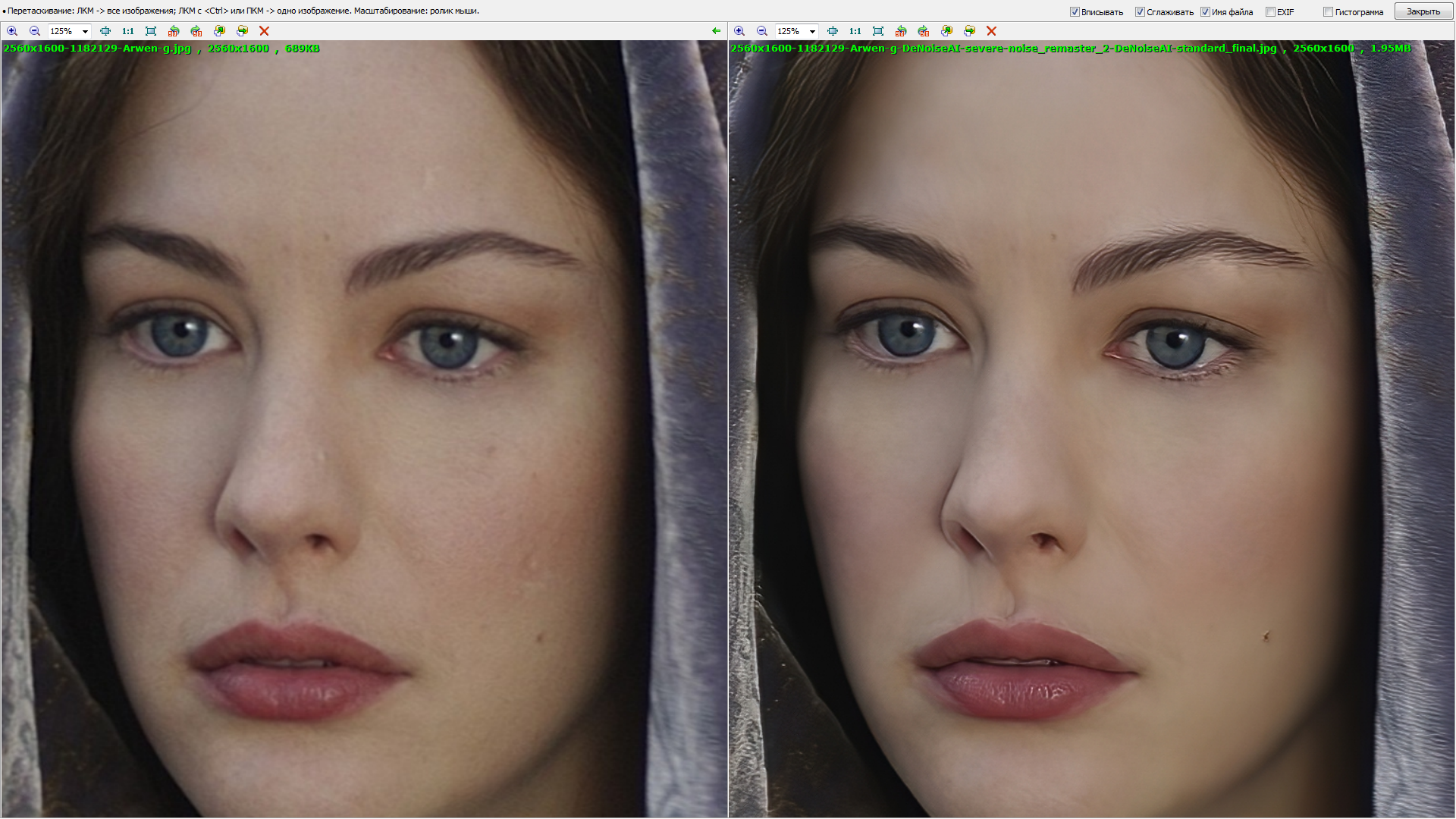Copy right image to folder icon
Screen dimensions: 1456x819
tap(946, 31)
